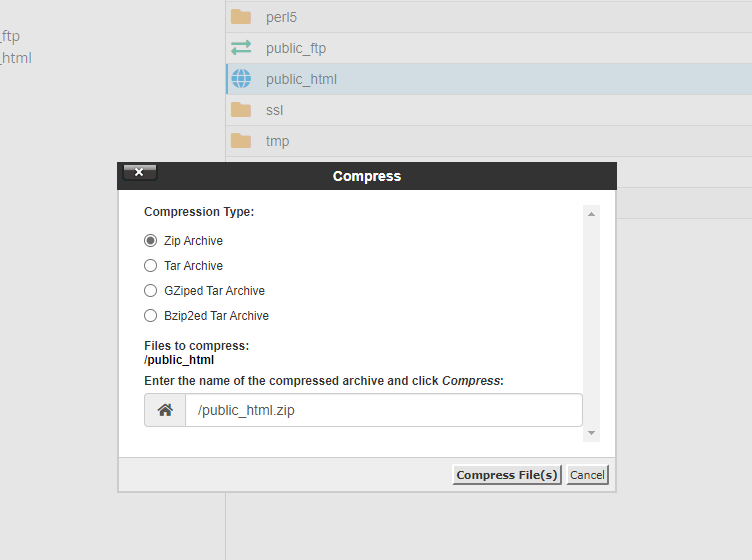The image size is (752, 560).
Task: Cancel the compress dialog
Action: [587, 475]
